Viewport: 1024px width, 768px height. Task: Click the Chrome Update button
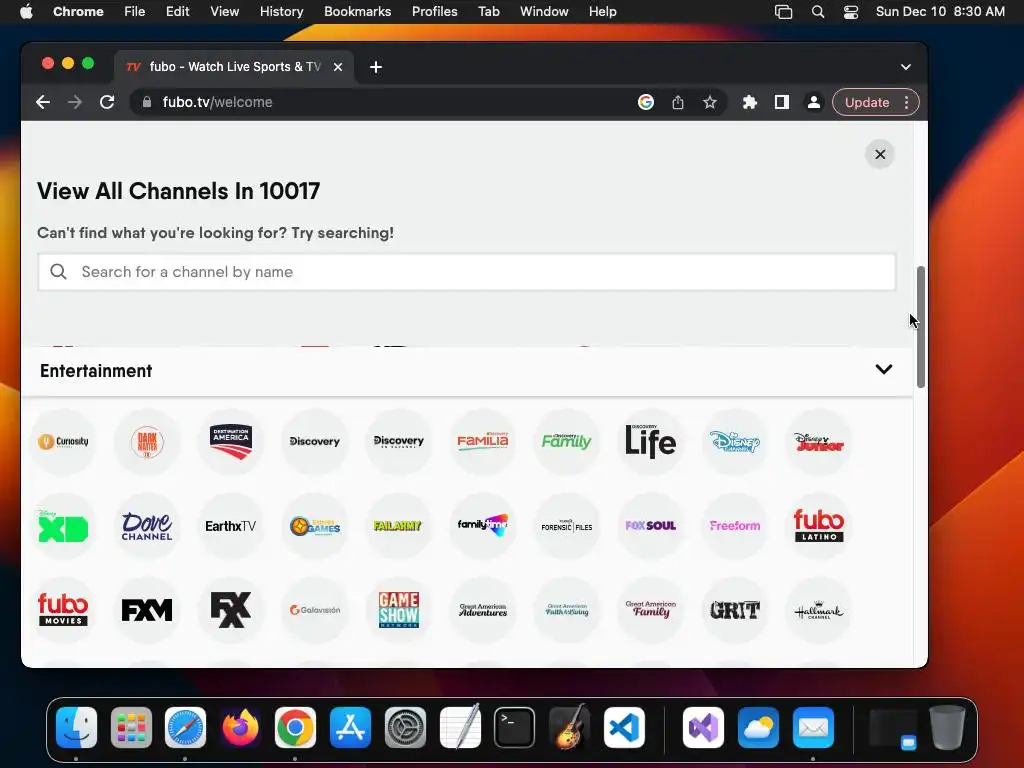click(x=867, y=103)
